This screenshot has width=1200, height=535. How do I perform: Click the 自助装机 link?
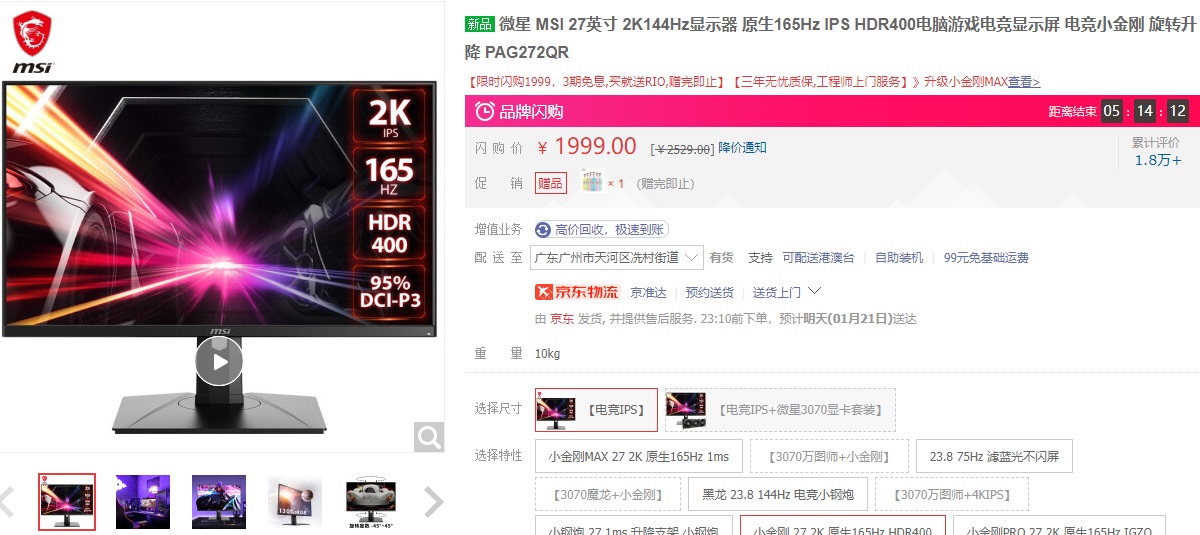point(899,257)
